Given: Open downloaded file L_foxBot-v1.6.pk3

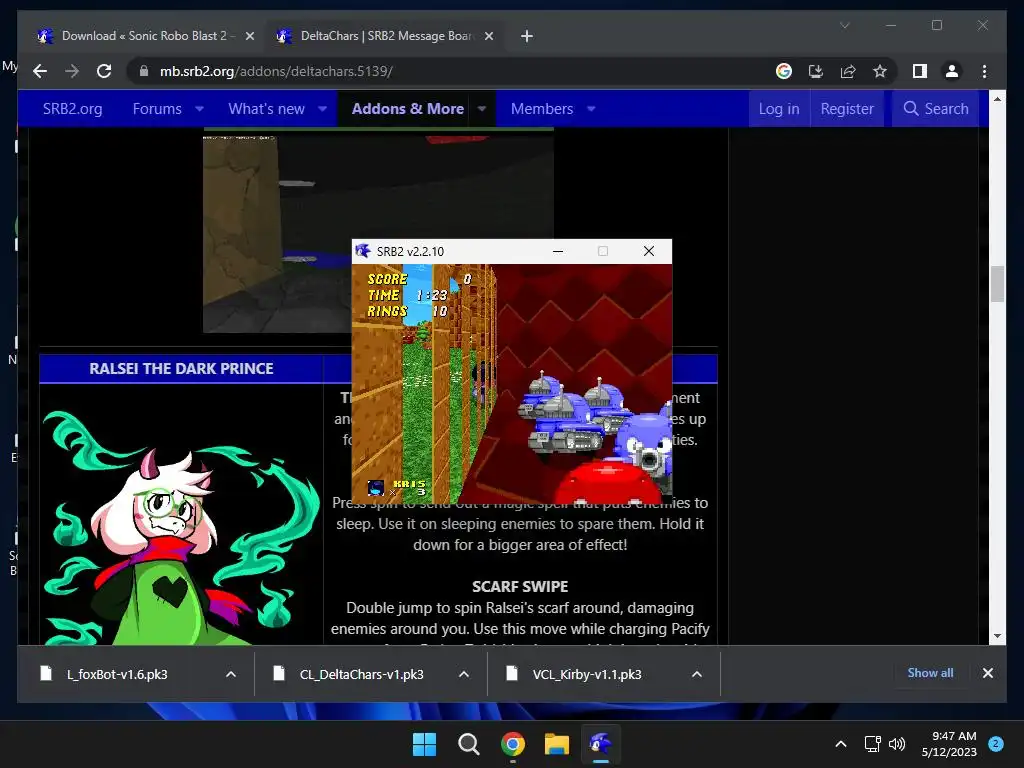Looking at the screenshot, I should (x=117, y=674).
